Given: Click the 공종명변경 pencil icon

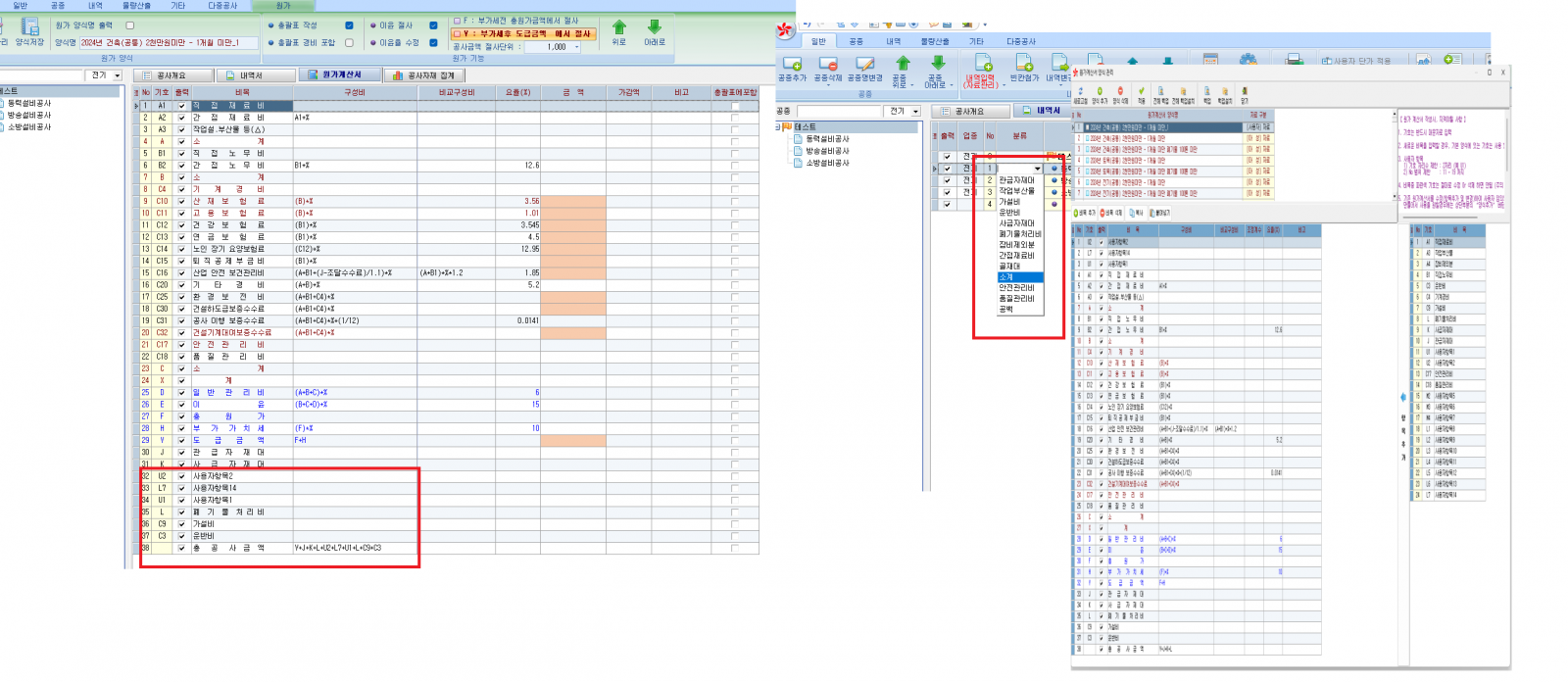Looking at the screenshot, I should [x=864, y=65].
